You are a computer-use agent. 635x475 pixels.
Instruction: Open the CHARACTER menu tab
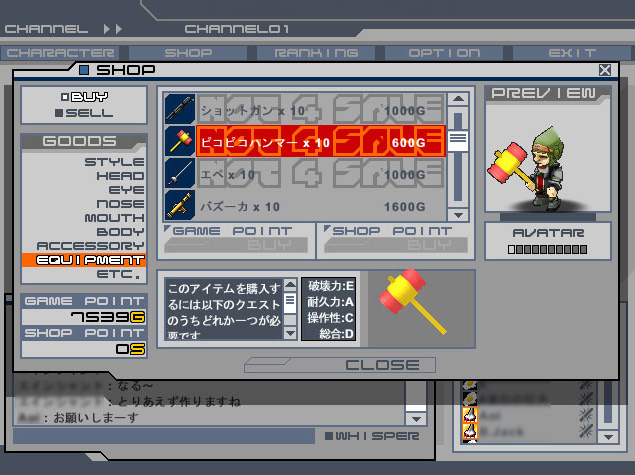click(x=60, y=53)
